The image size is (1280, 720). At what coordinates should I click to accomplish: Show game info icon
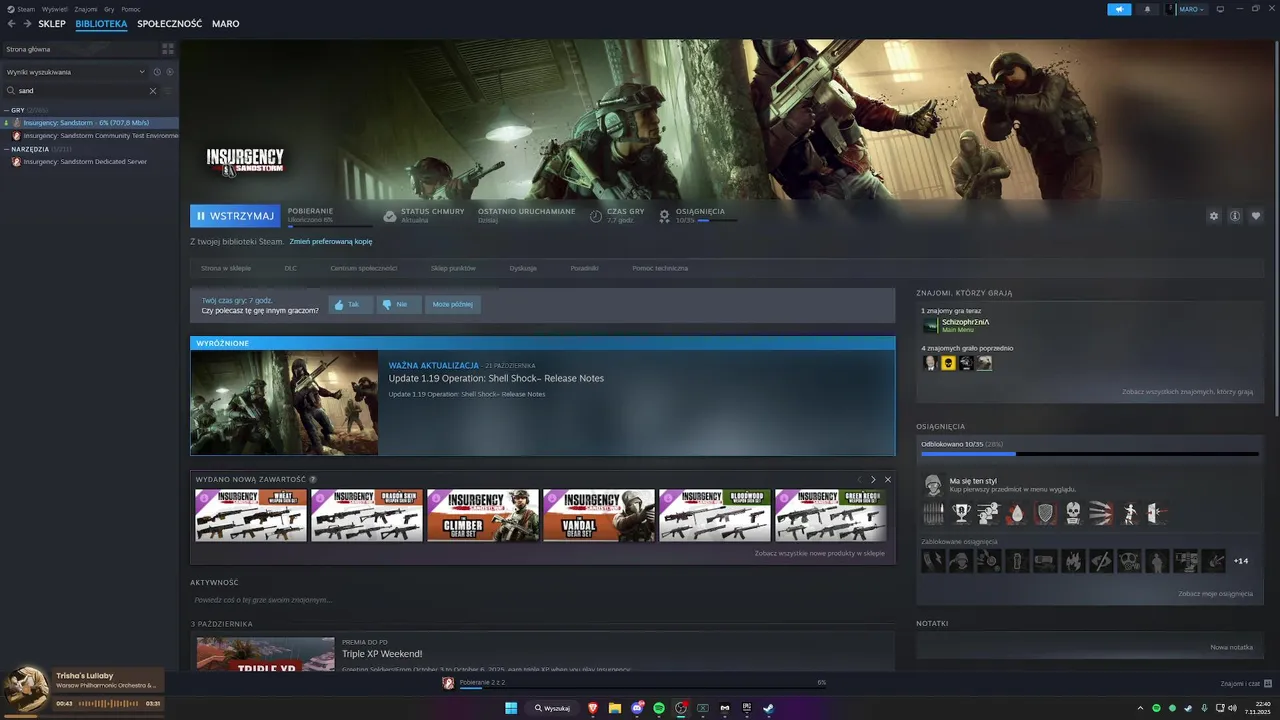click(x=1235, y=216)
